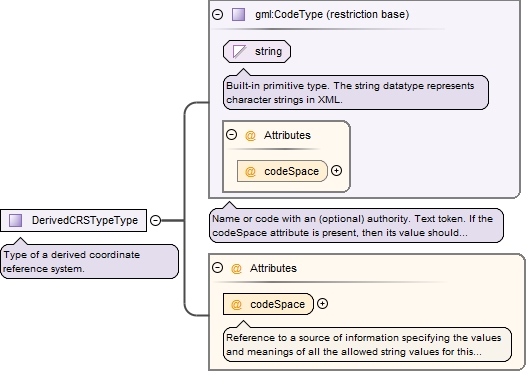
Task: Select the DerivedCRSTypeType label
Action: point(85,220)
